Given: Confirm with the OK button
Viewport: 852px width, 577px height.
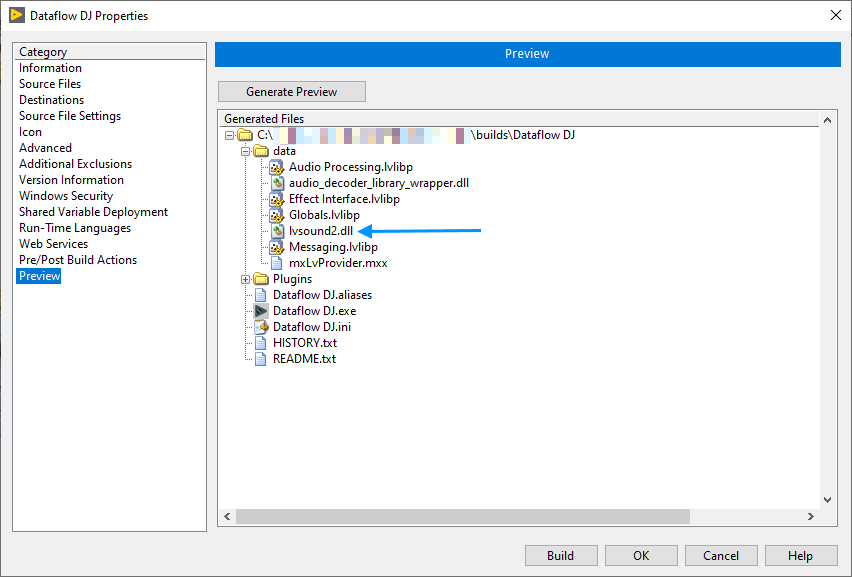Looking at the screenshot, I should point(641,556).
